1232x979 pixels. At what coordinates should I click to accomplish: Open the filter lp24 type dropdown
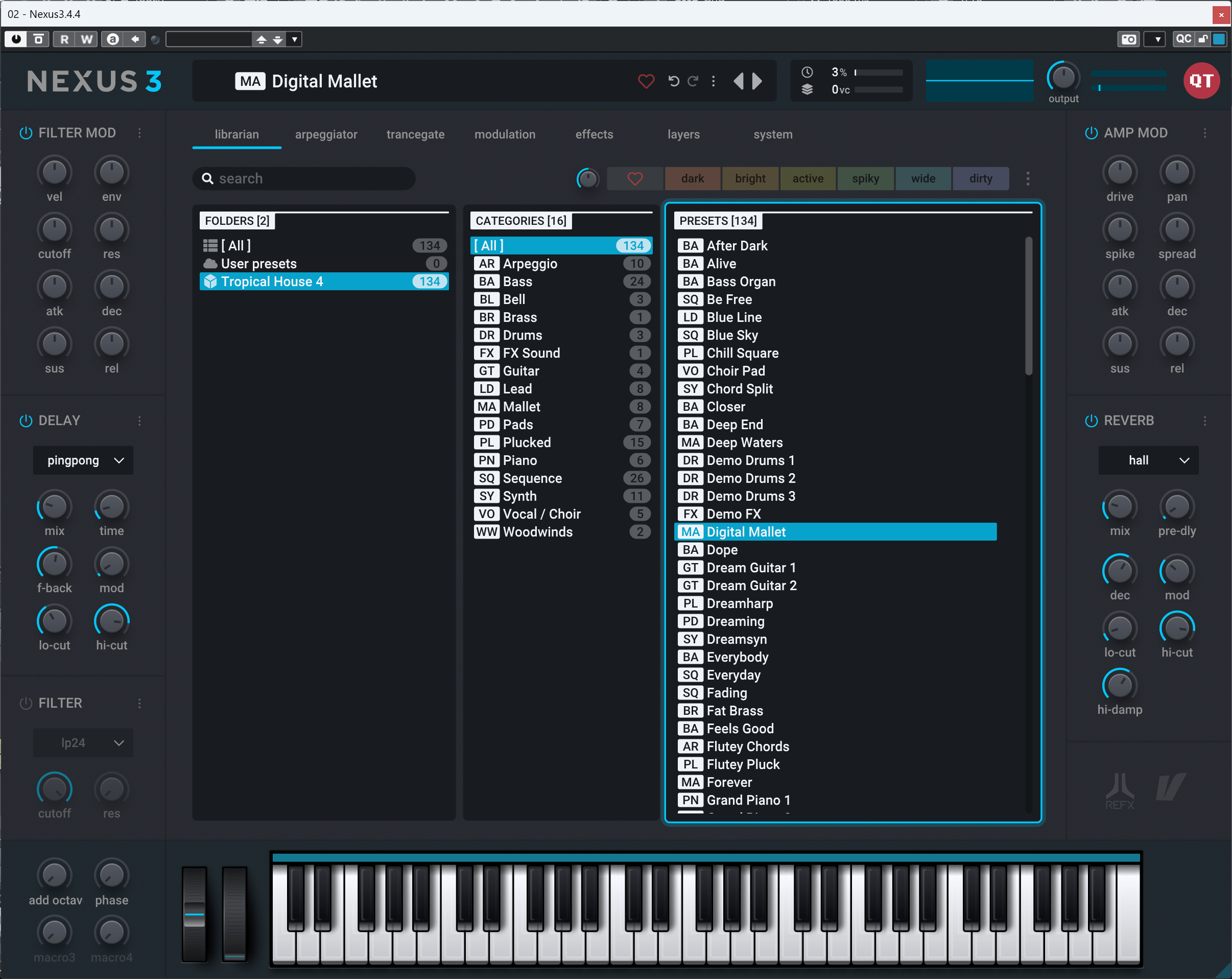pos(83,742)
